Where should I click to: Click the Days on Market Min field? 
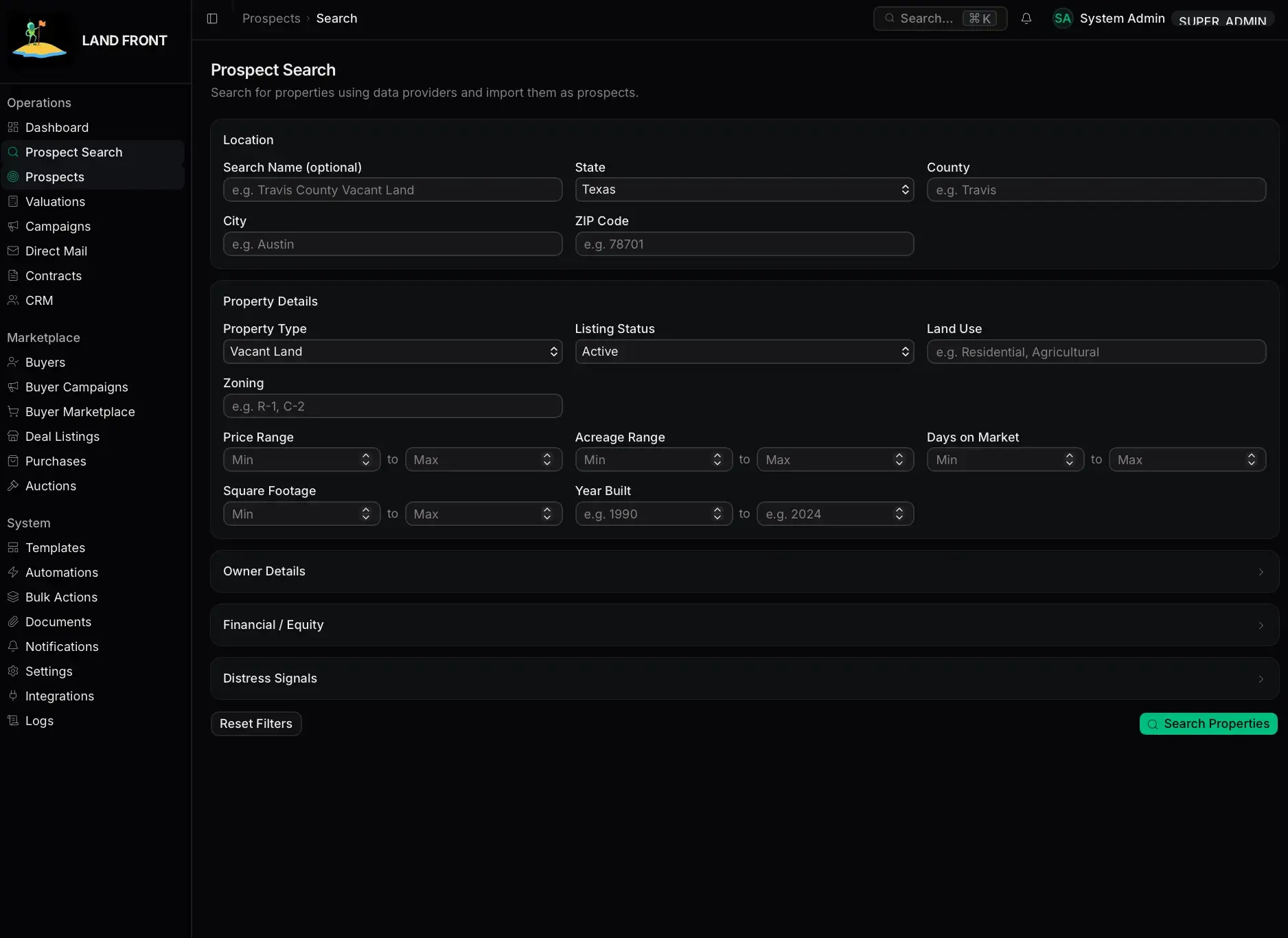point(1006,460)
